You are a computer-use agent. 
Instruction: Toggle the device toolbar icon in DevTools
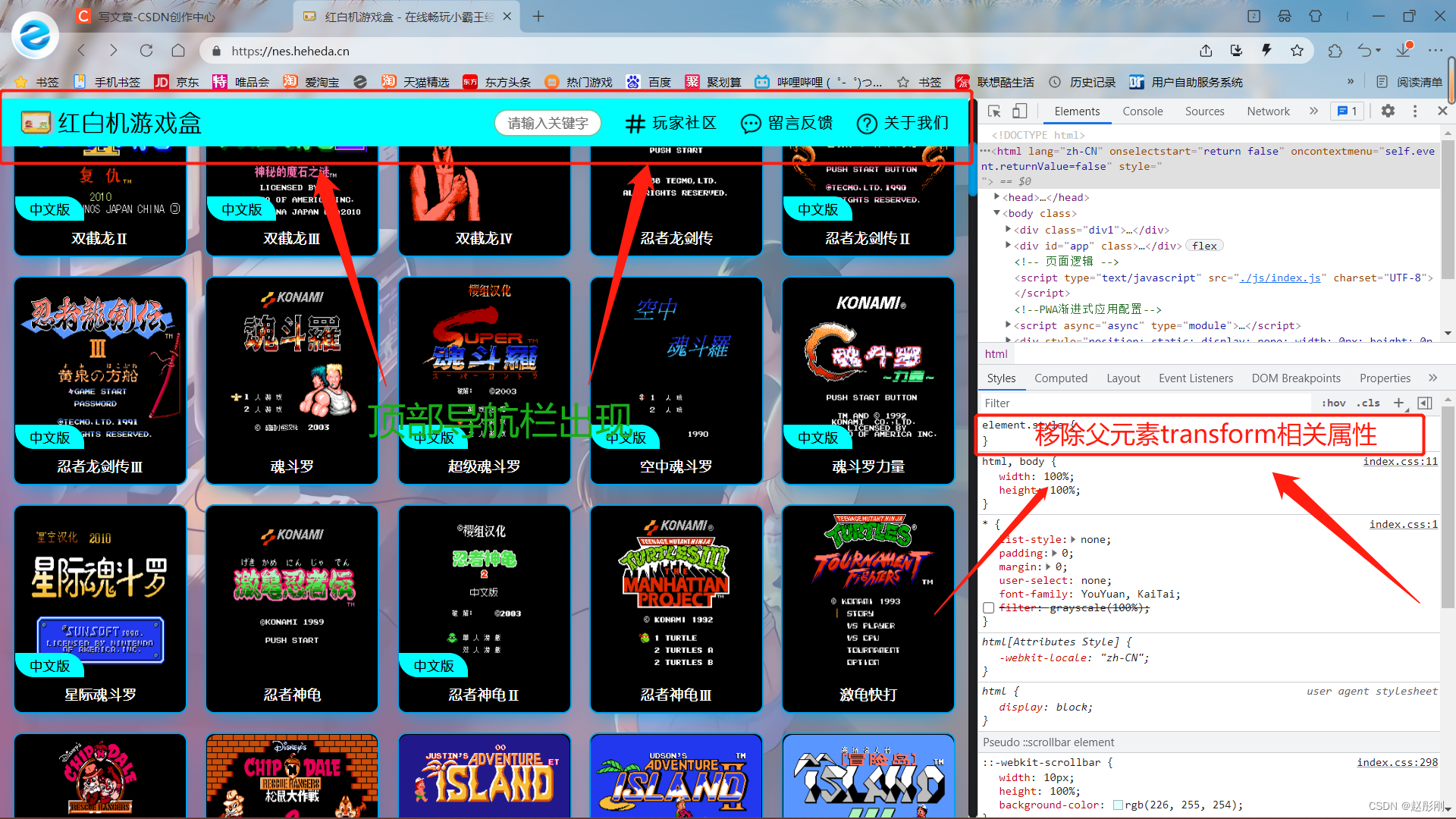point(1020,111)
